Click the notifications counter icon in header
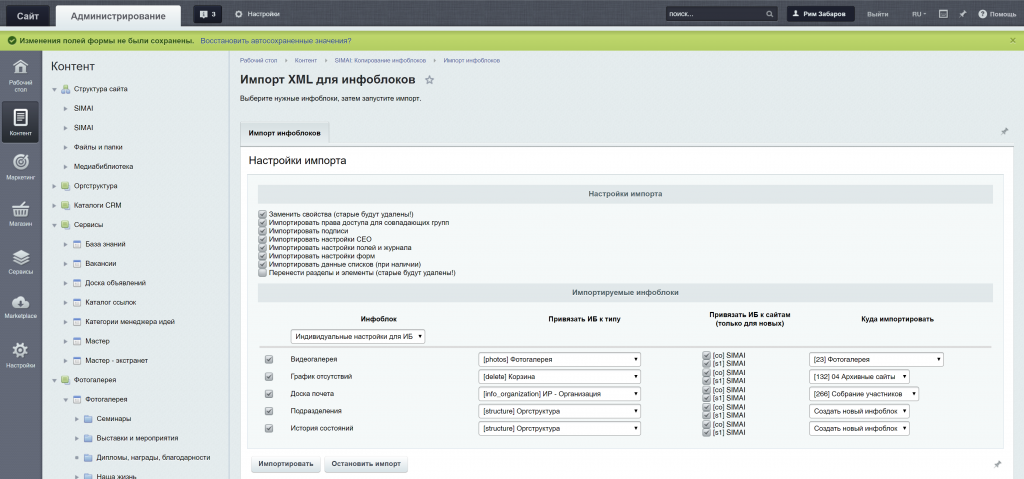 click(x=207, y=14)
